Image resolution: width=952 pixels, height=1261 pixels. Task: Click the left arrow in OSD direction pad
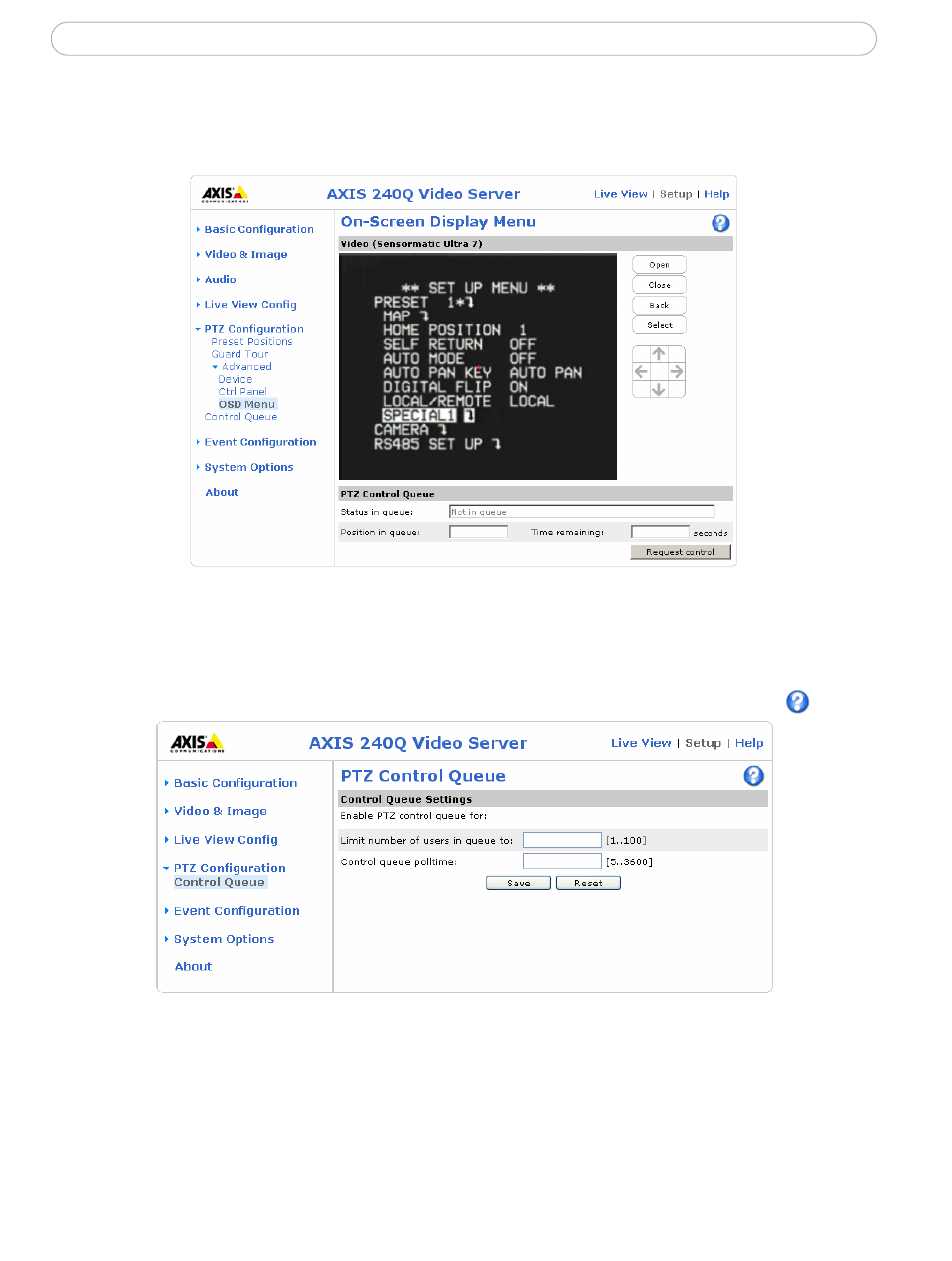tap(641, 371)
